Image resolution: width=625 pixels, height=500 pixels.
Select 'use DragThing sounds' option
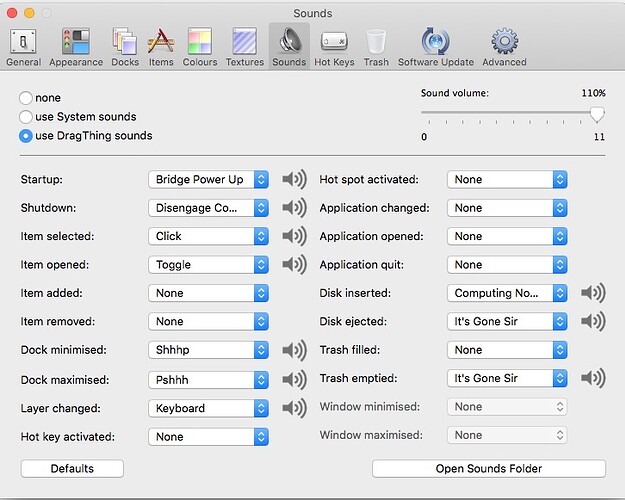26,136
